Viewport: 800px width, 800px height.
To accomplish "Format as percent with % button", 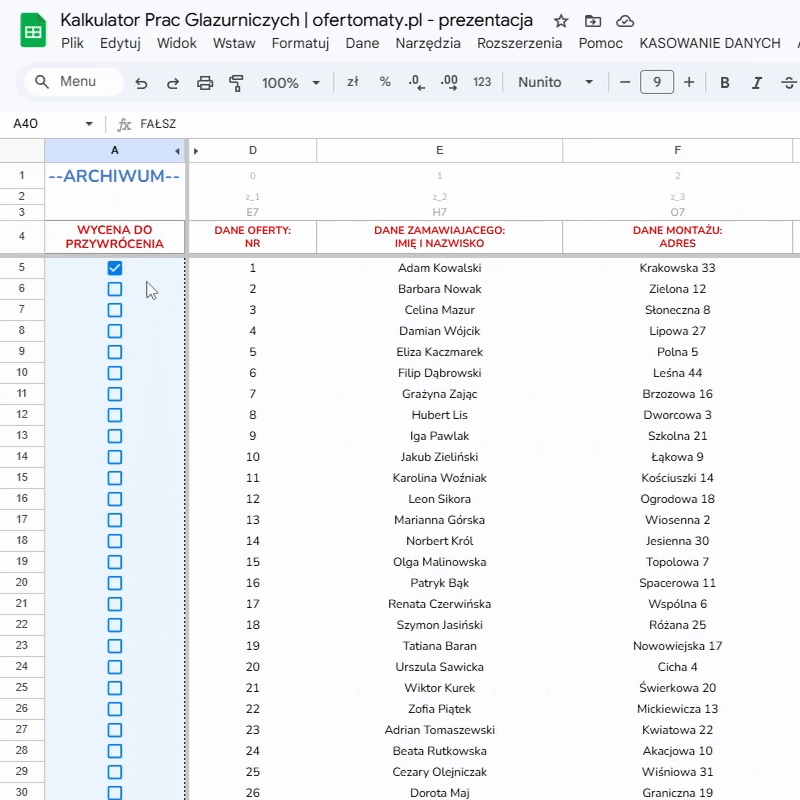I will click(x=385, y=82).
